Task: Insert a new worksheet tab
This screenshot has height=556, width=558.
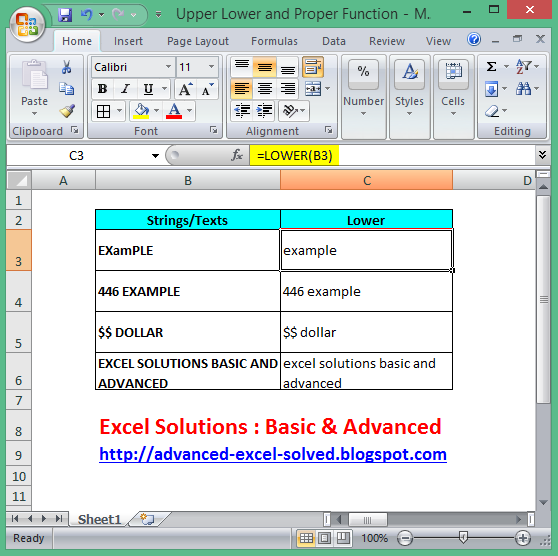Action: click(x=147, y=519)
